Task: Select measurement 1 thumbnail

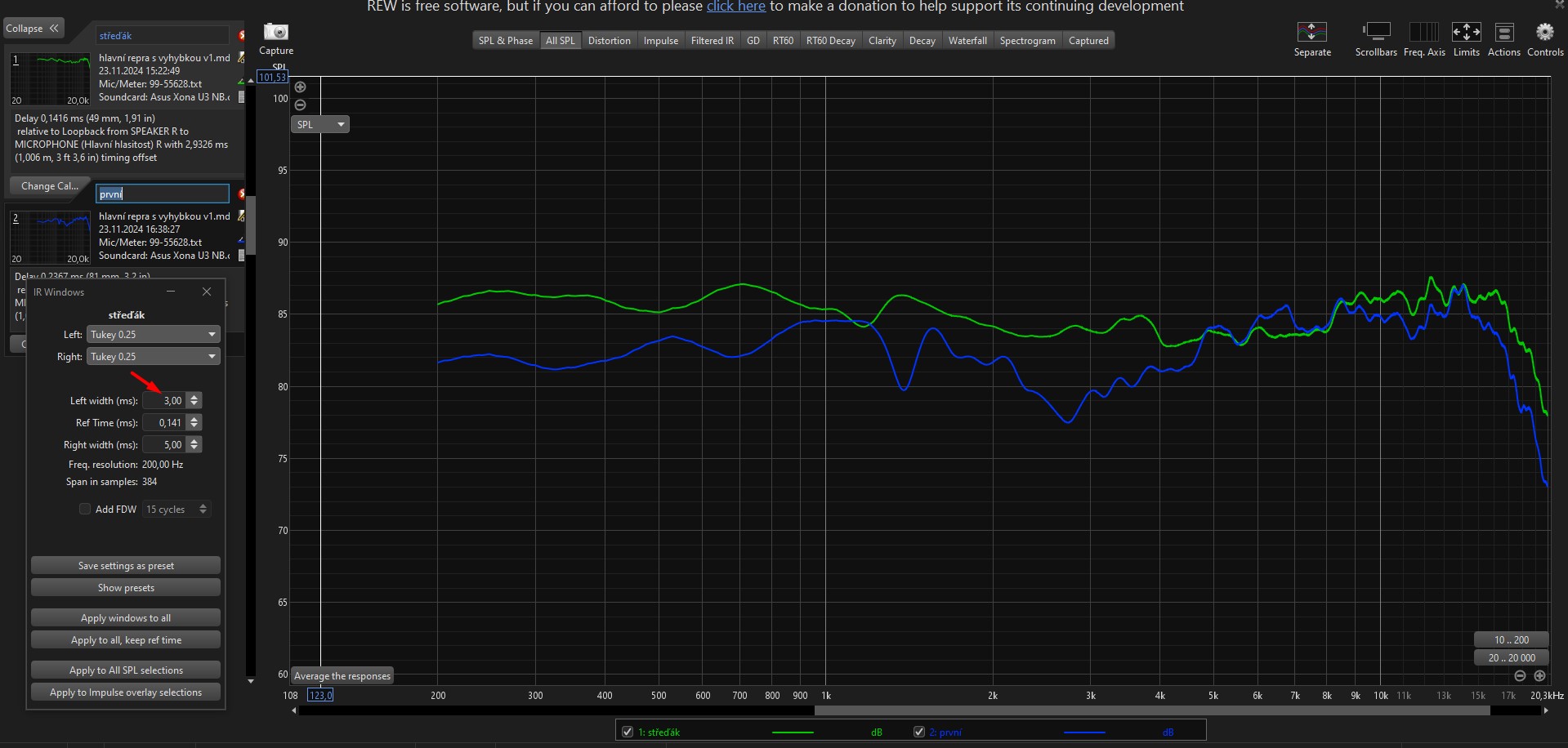Action: tap(50, 79)
